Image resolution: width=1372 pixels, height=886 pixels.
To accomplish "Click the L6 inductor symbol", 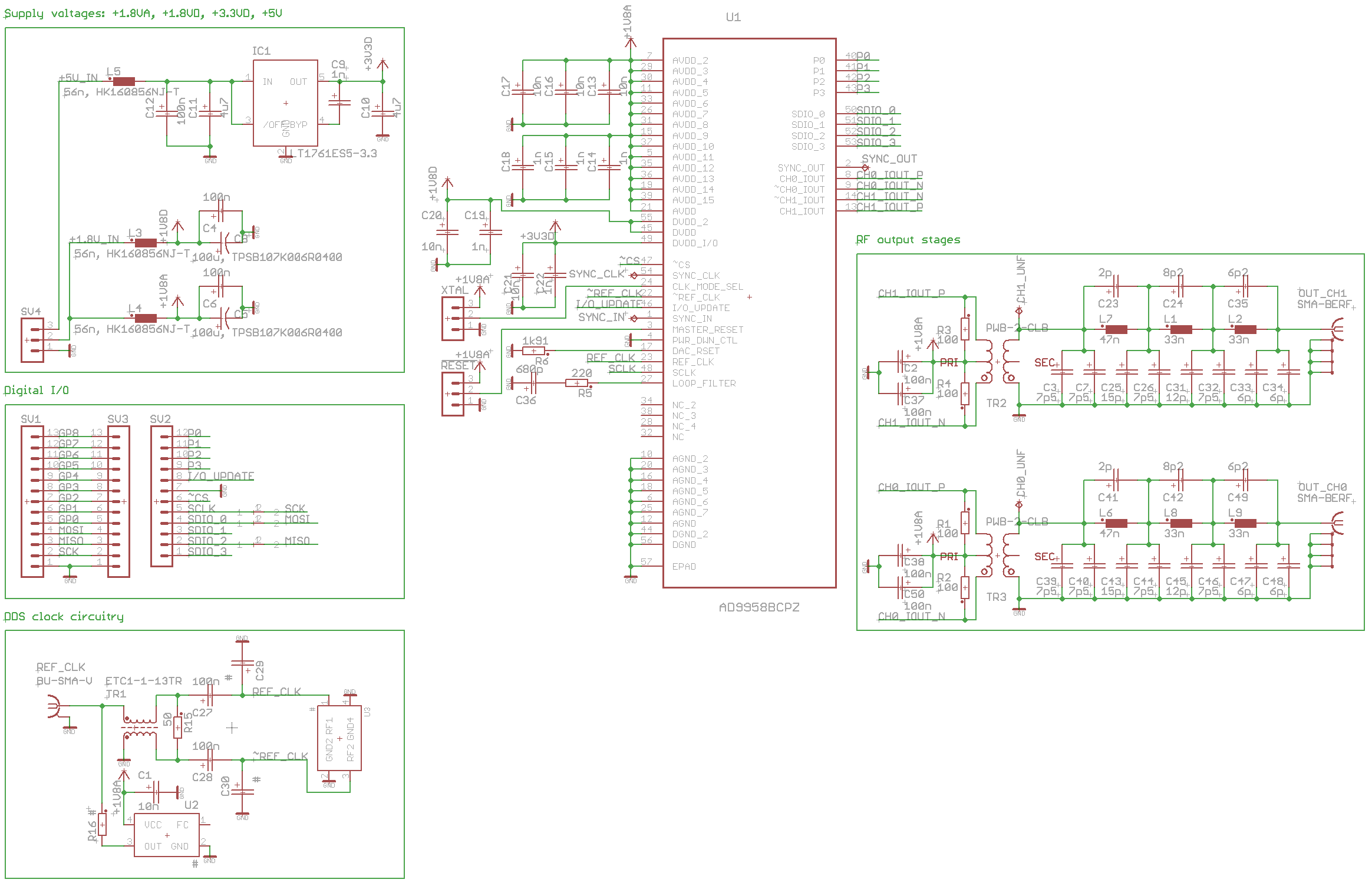I will point(1116,523).
